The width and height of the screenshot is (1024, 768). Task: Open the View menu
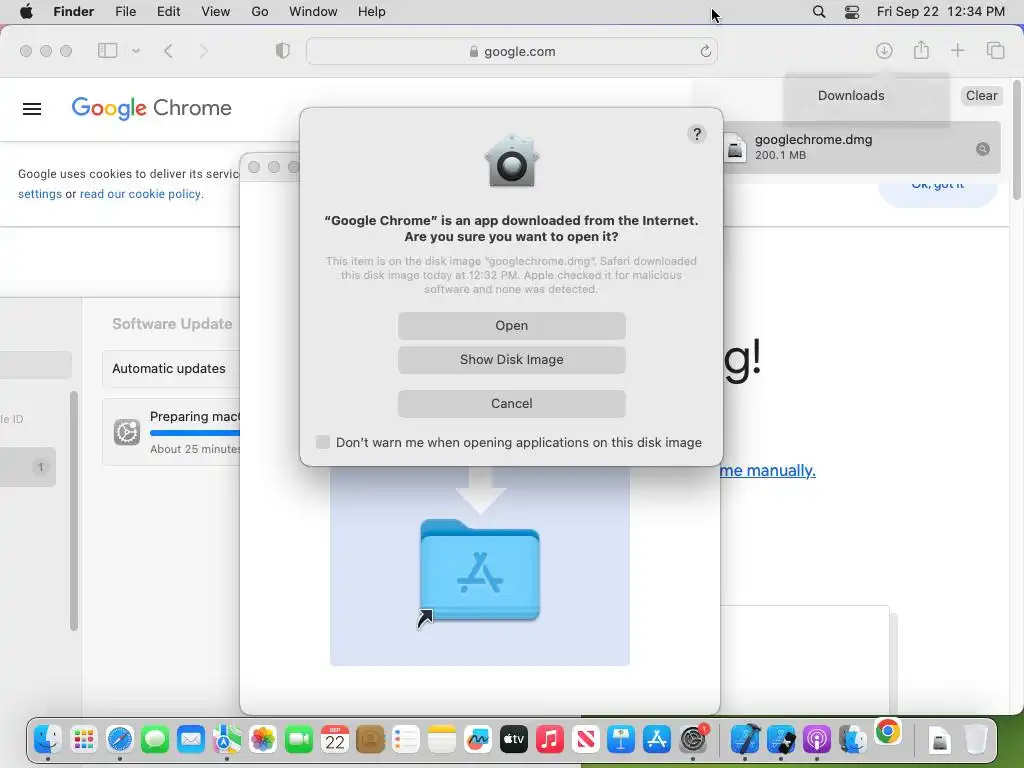click(x=216, y=12)
